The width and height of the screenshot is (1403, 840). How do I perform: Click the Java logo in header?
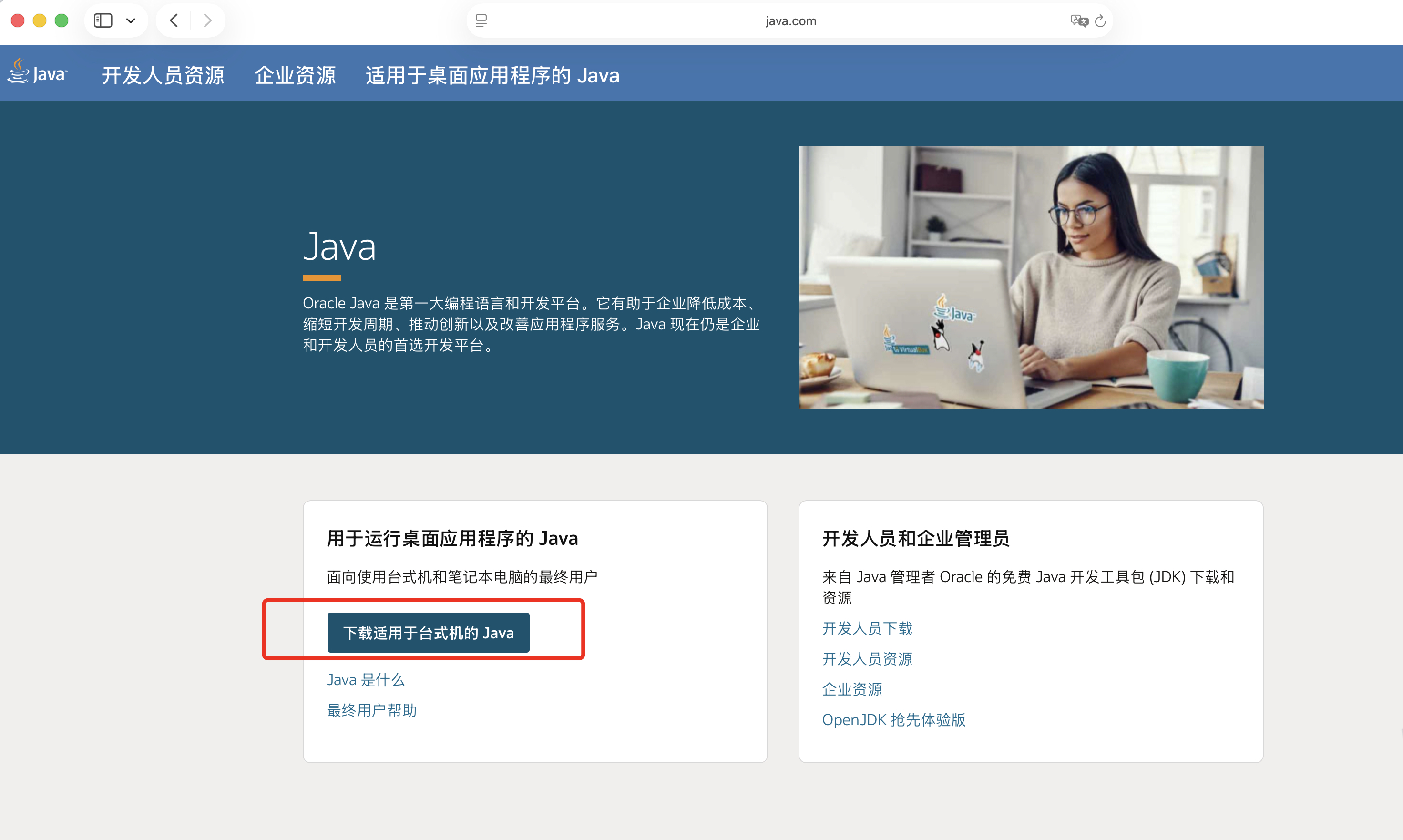(37, 72)
